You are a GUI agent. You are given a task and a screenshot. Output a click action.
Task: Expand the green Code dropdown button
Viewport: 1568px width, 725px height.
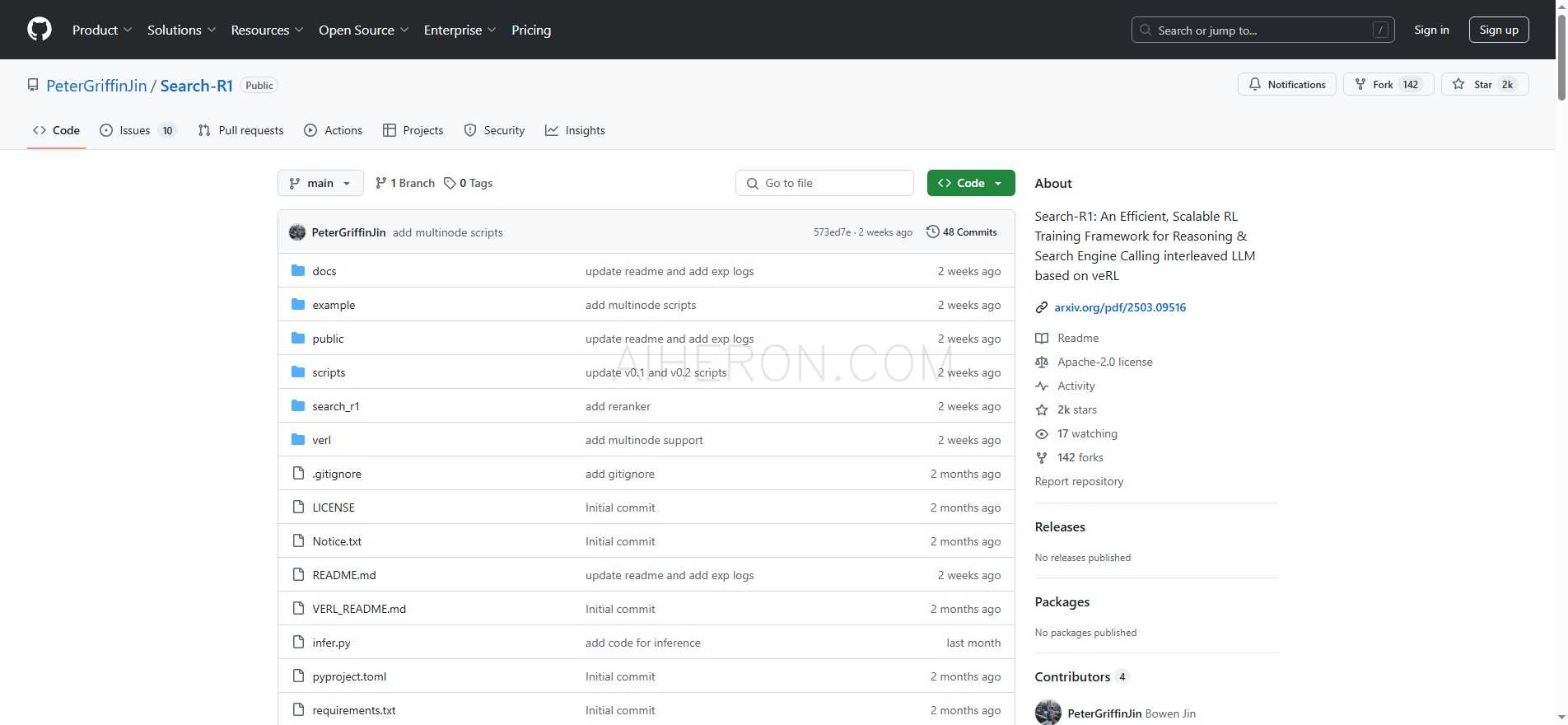click(x=970, y=183)
